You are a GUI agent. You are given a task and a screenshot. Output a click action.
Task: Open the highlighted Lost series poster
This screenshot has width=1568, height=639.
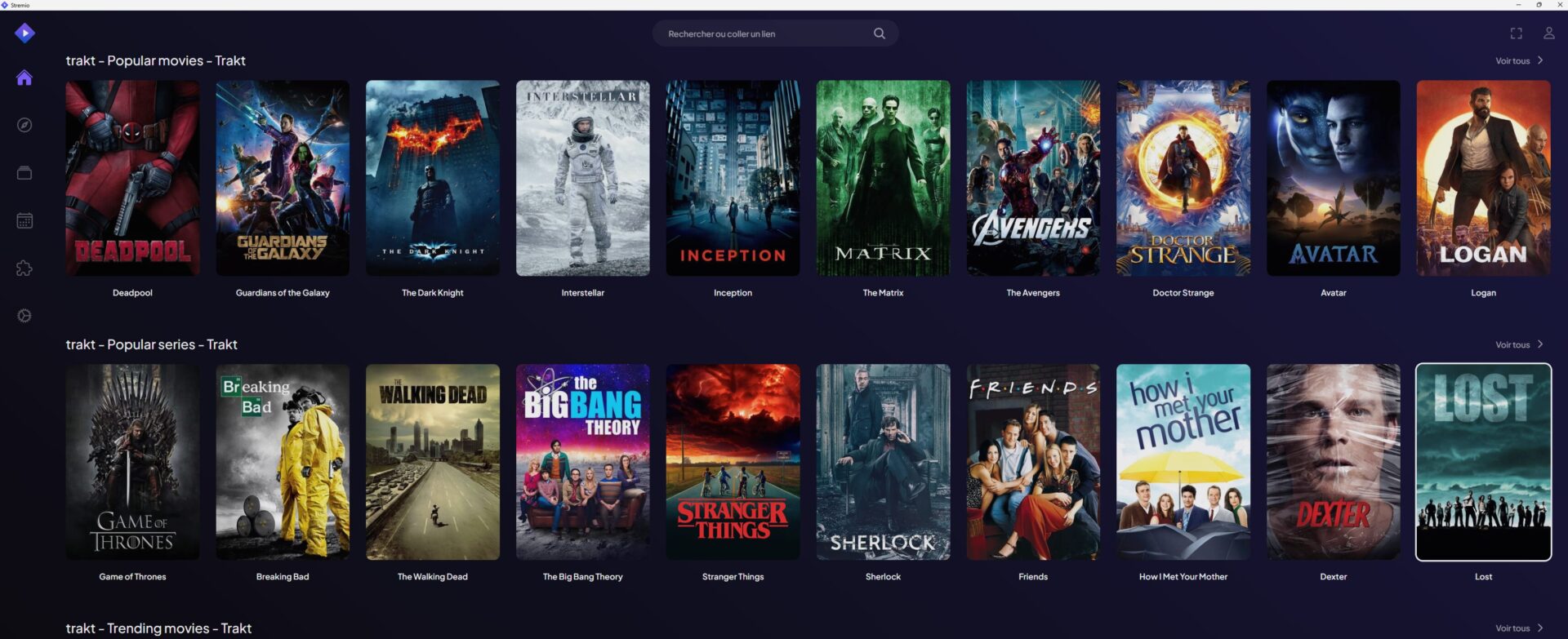[1483, 462]
